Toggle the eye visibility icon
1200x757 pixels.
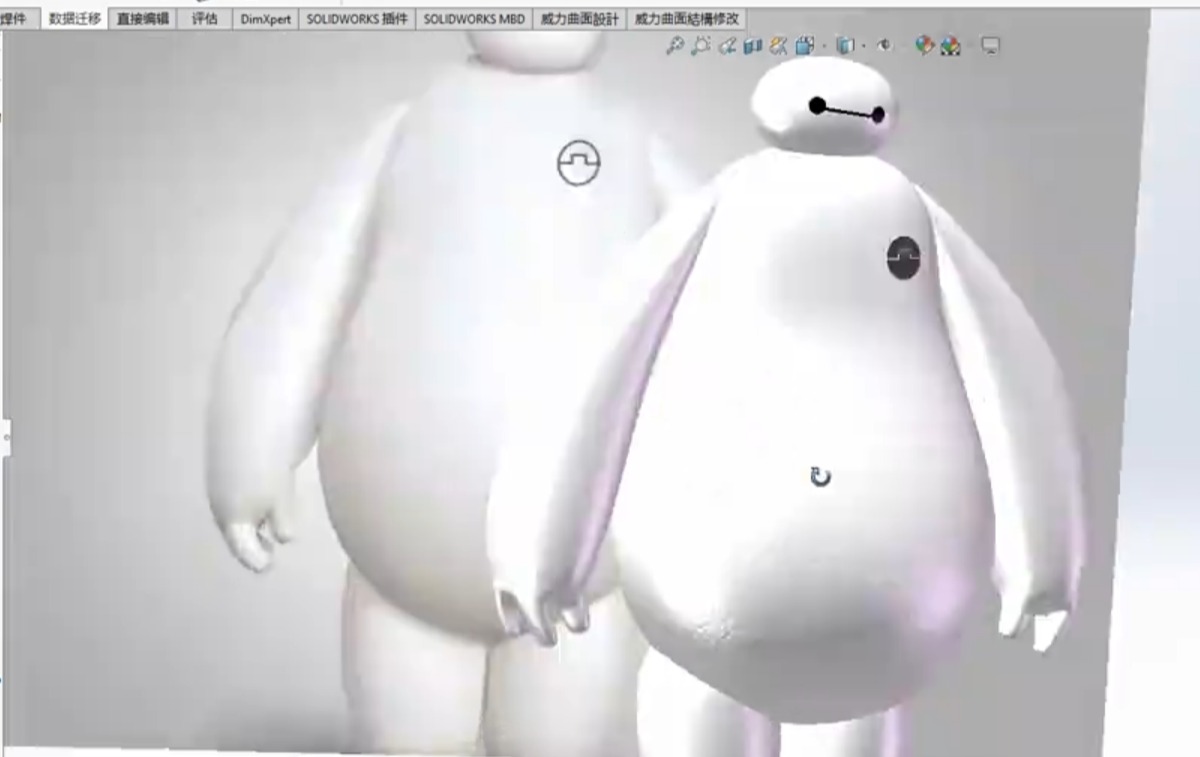[x=884, y=45]
